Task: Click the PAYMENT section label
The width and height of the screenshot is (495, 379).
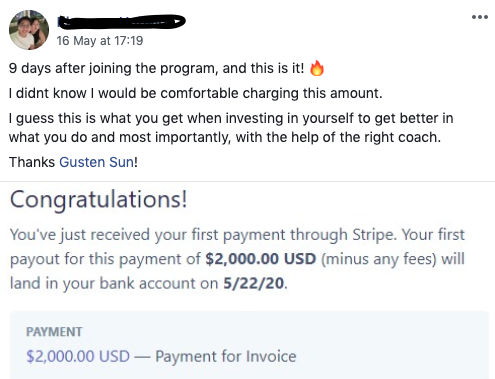Action: 54,332
